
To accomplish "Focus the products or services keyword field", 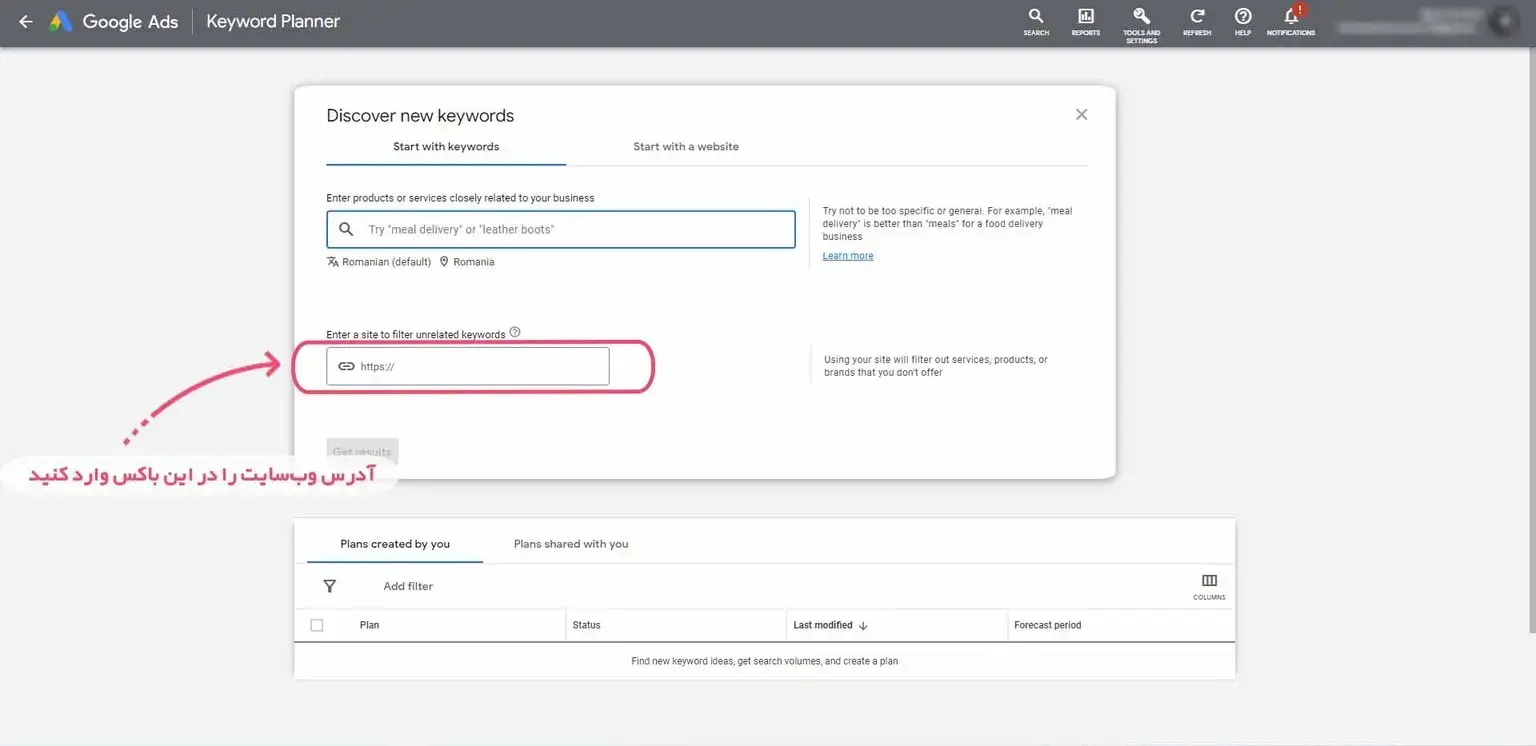I will [x=561, y=229].
